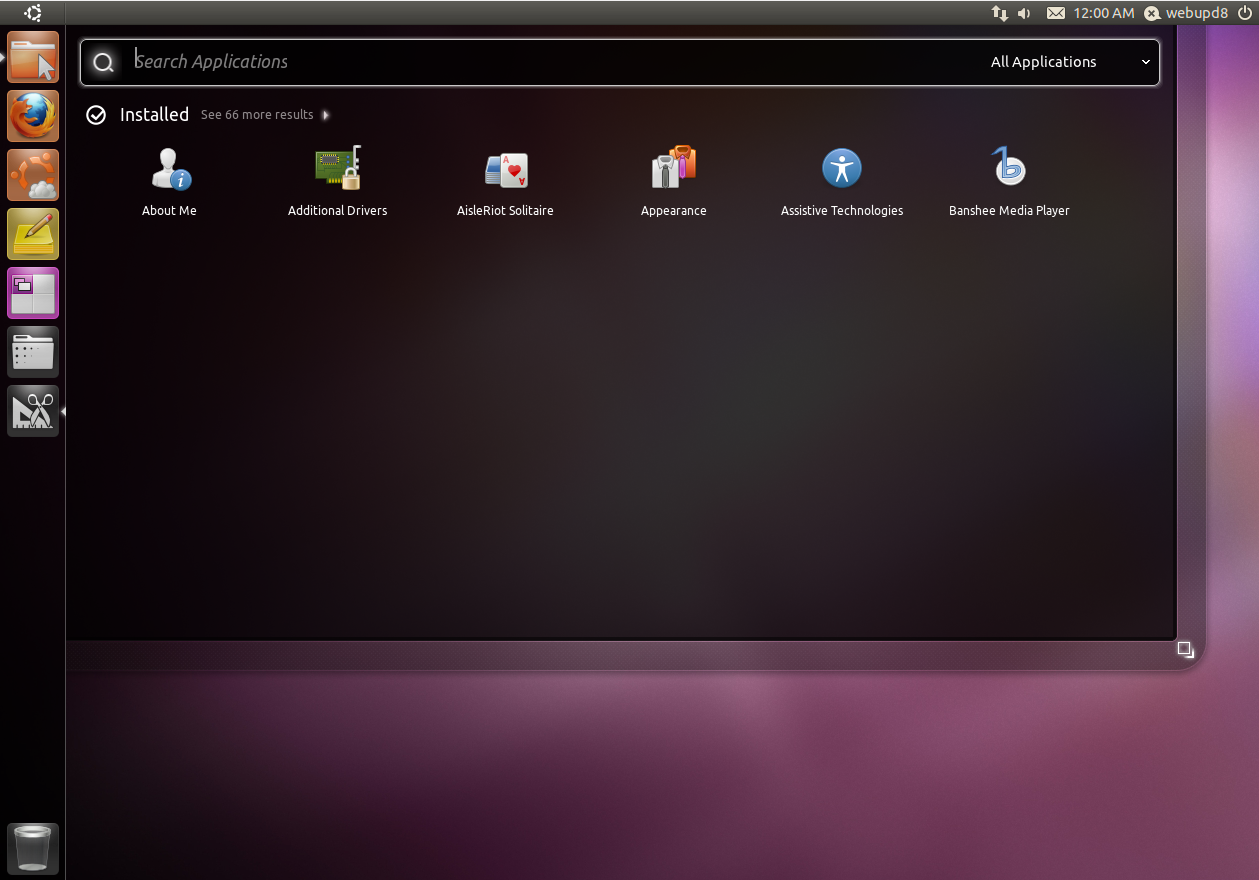The height and width of the screenshot is (880, 1259).
Task: Start Banshee Media Player from results
Action: click(x=1009, y=166)
